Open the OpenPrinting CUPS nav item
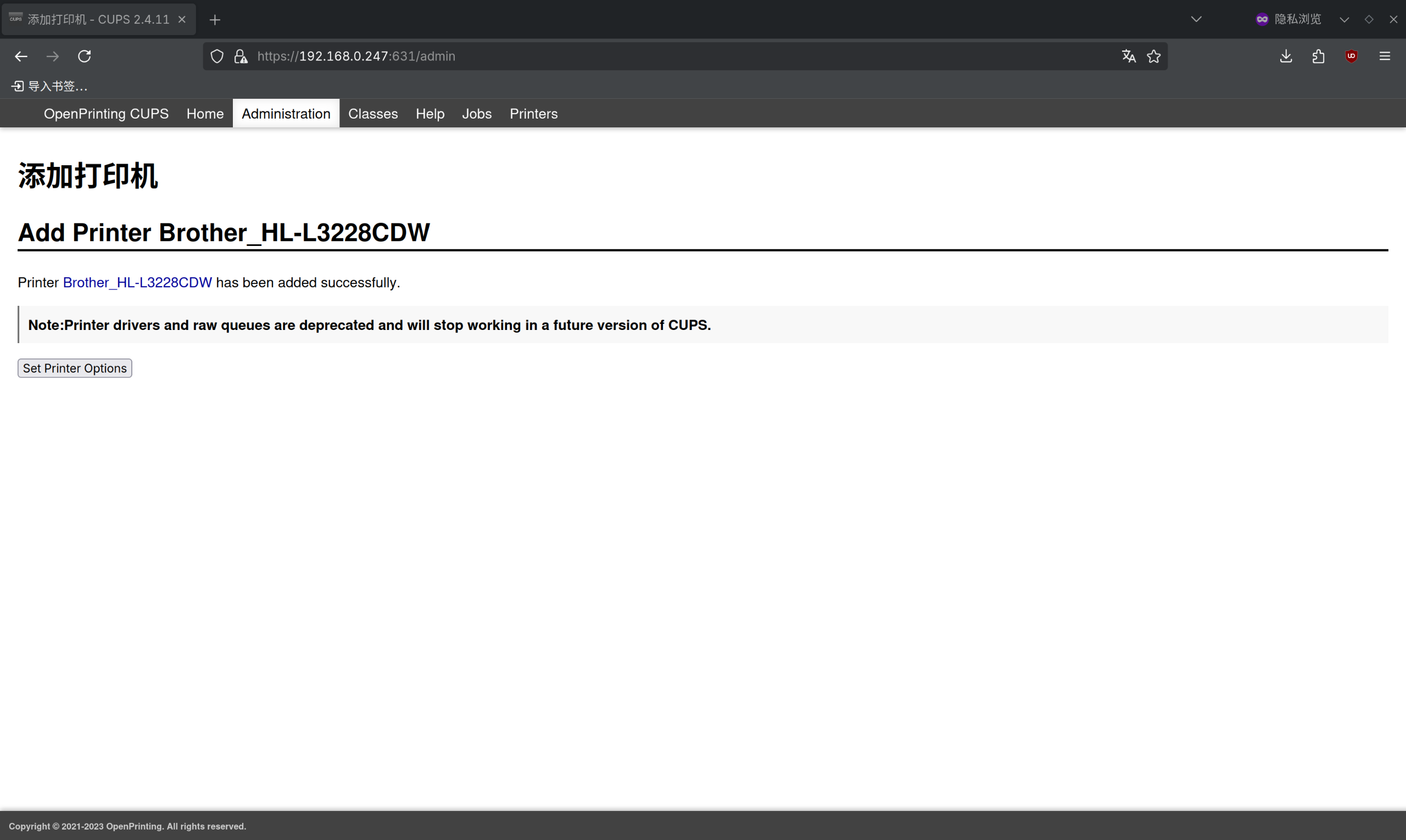 click(106, 114)
